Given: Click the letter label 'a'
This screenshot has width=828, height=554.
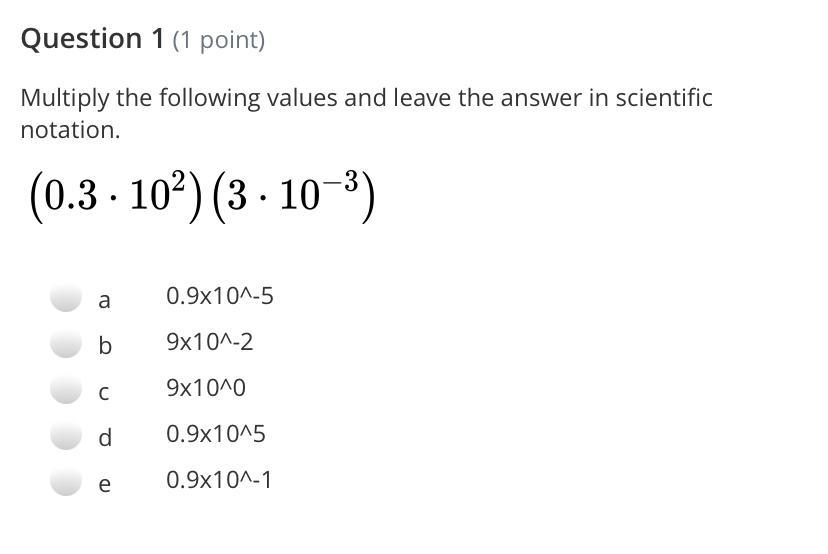Looking at the screenshot, I should 104,299.
